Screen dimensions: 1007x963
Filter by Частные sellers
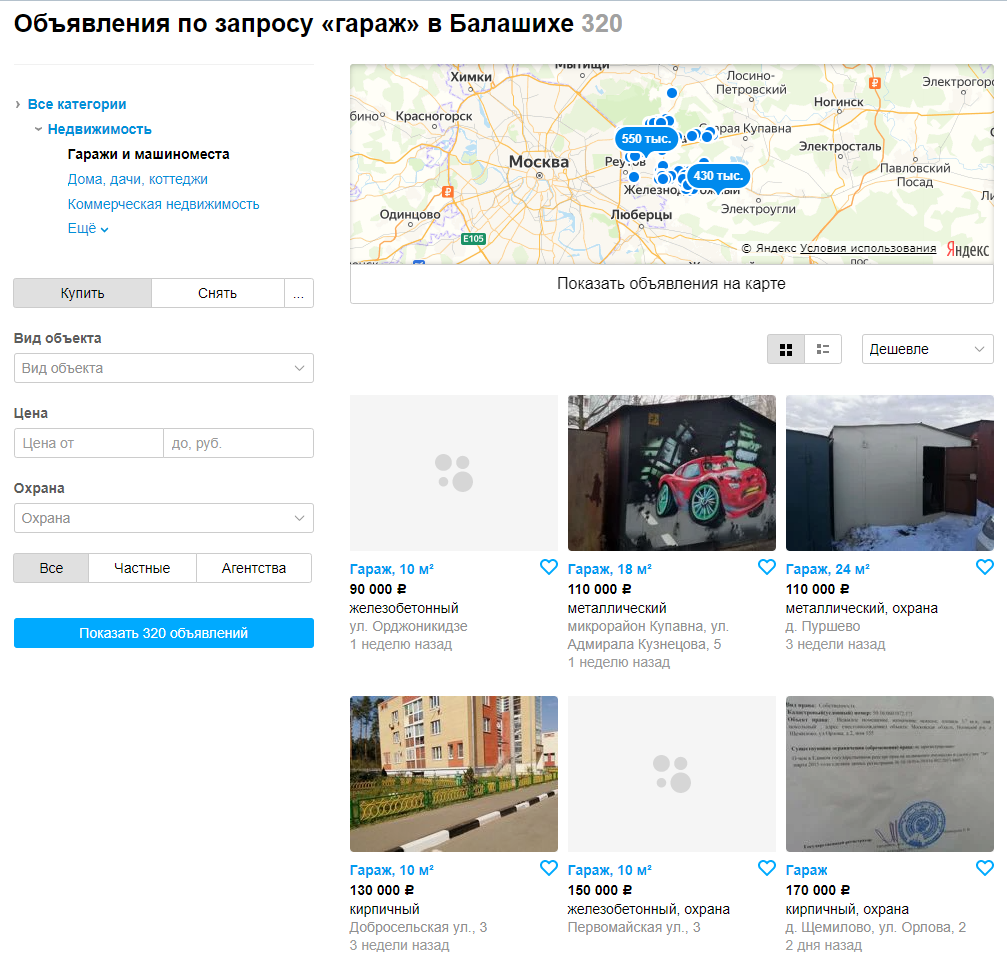coord(142,568)
